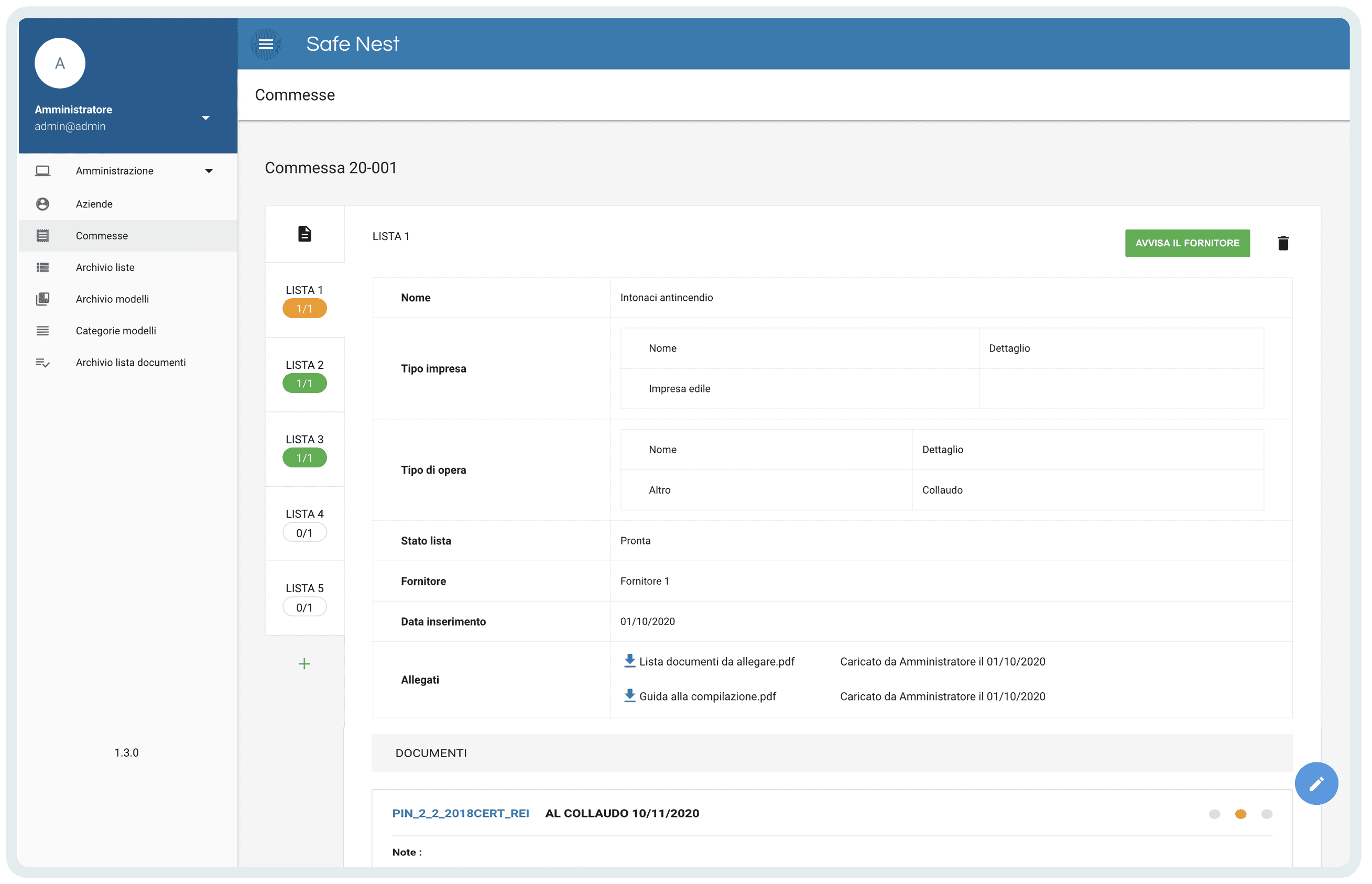1372x884 pixels.
Task: Open Commesse in the sidebar
Action: [128, 236]
